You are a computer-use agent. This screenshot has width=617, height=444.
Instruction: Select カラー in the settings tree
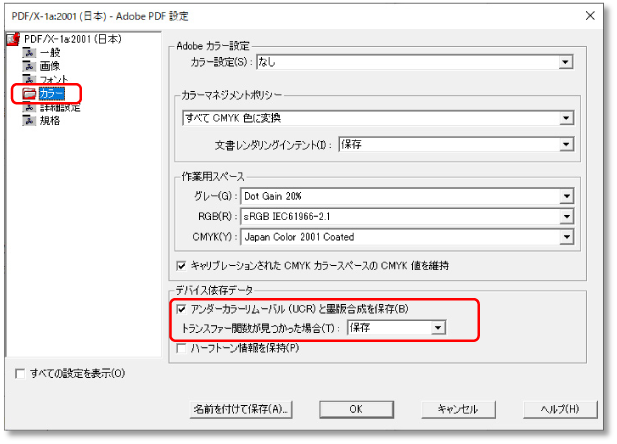[x=52, y=94]
